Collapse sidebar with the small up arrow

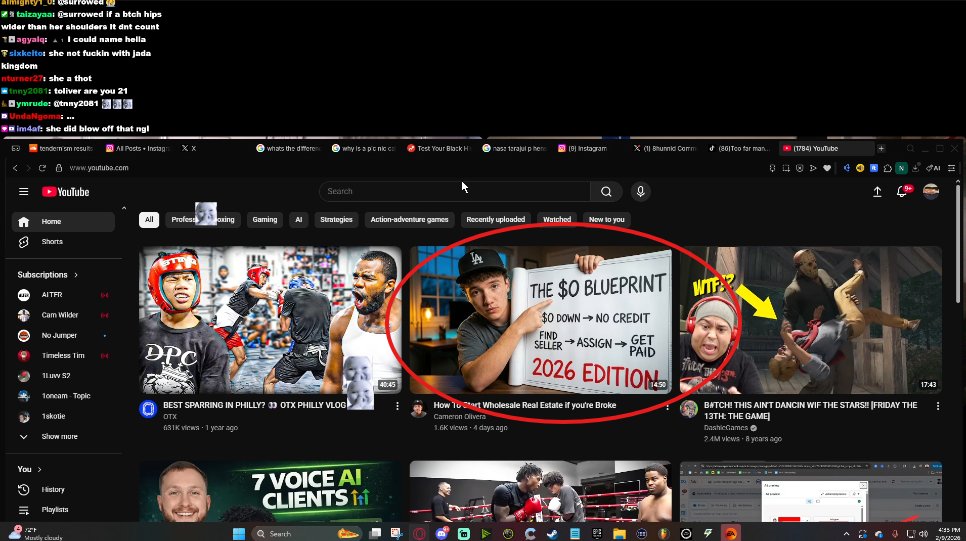click(124, 208)
